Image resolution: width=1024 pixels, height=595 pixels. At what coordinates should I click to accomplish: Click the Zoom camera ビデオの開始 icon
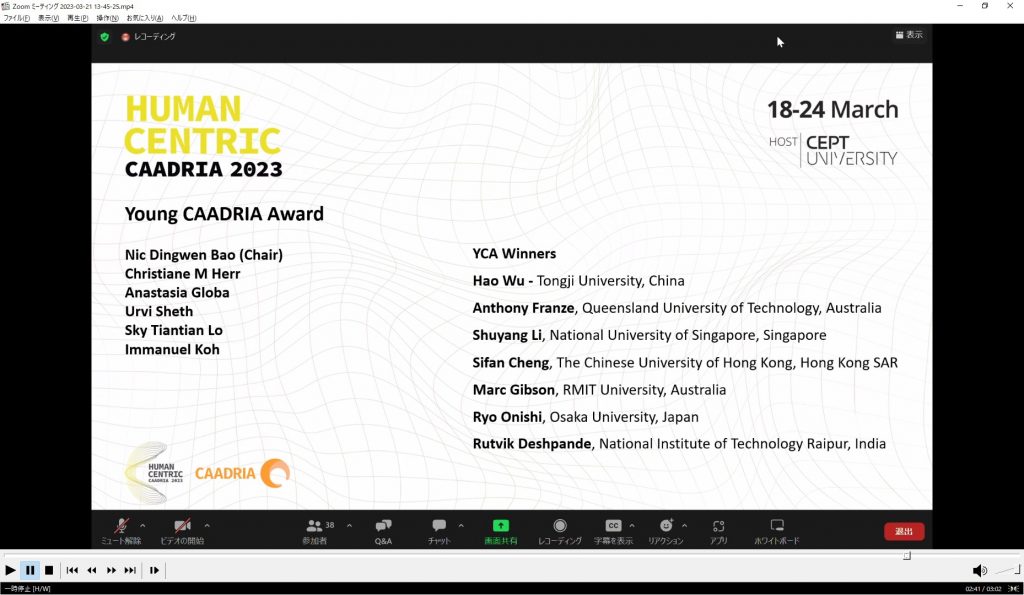182,525
